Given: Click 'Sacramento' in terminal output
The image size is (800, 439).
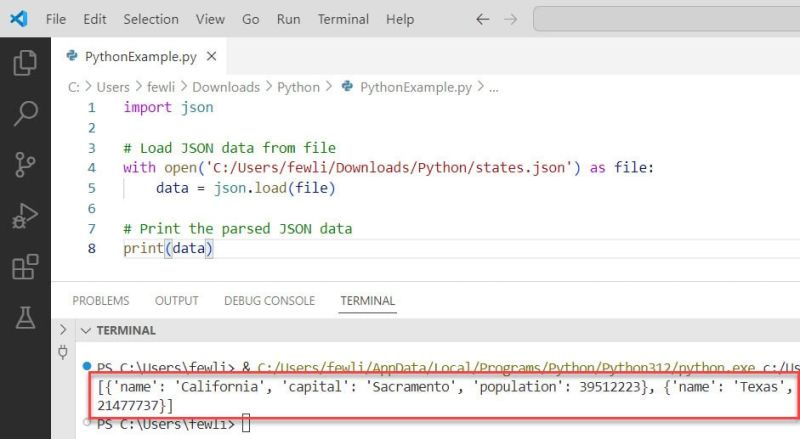Looking at the screenshot, I should coord(411,387).
